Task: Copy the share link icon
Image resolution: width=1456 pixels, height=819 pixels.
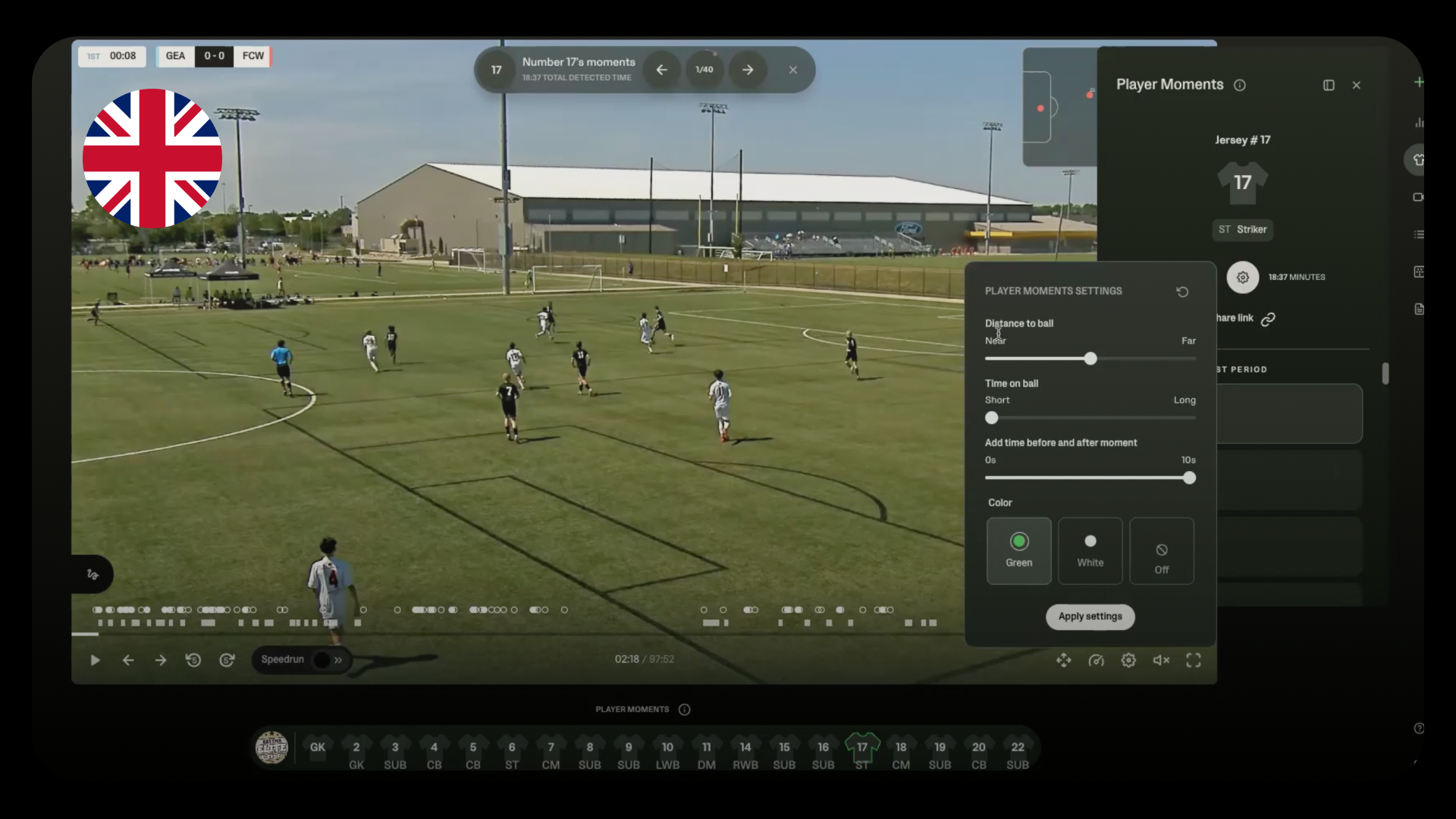Action: pyautogui.click(x=1268, y=319)
